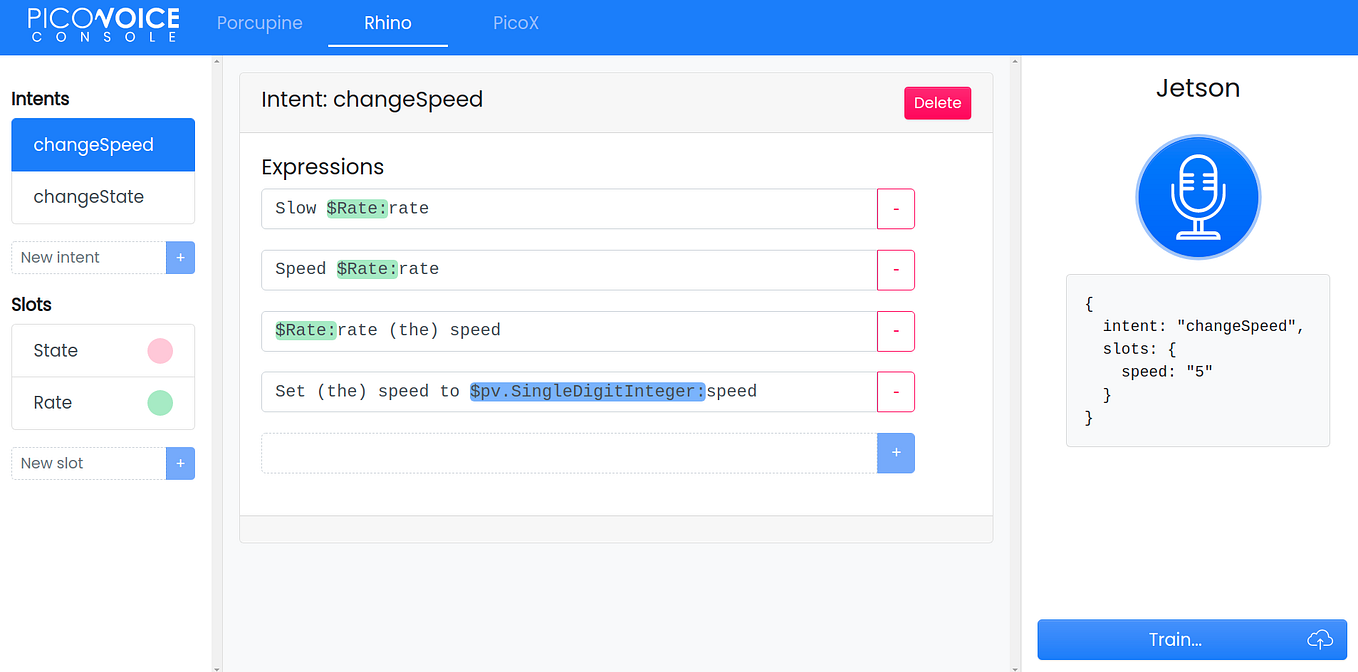Select the Rhino tab
1358x672 pixels.
pos(387,22)
